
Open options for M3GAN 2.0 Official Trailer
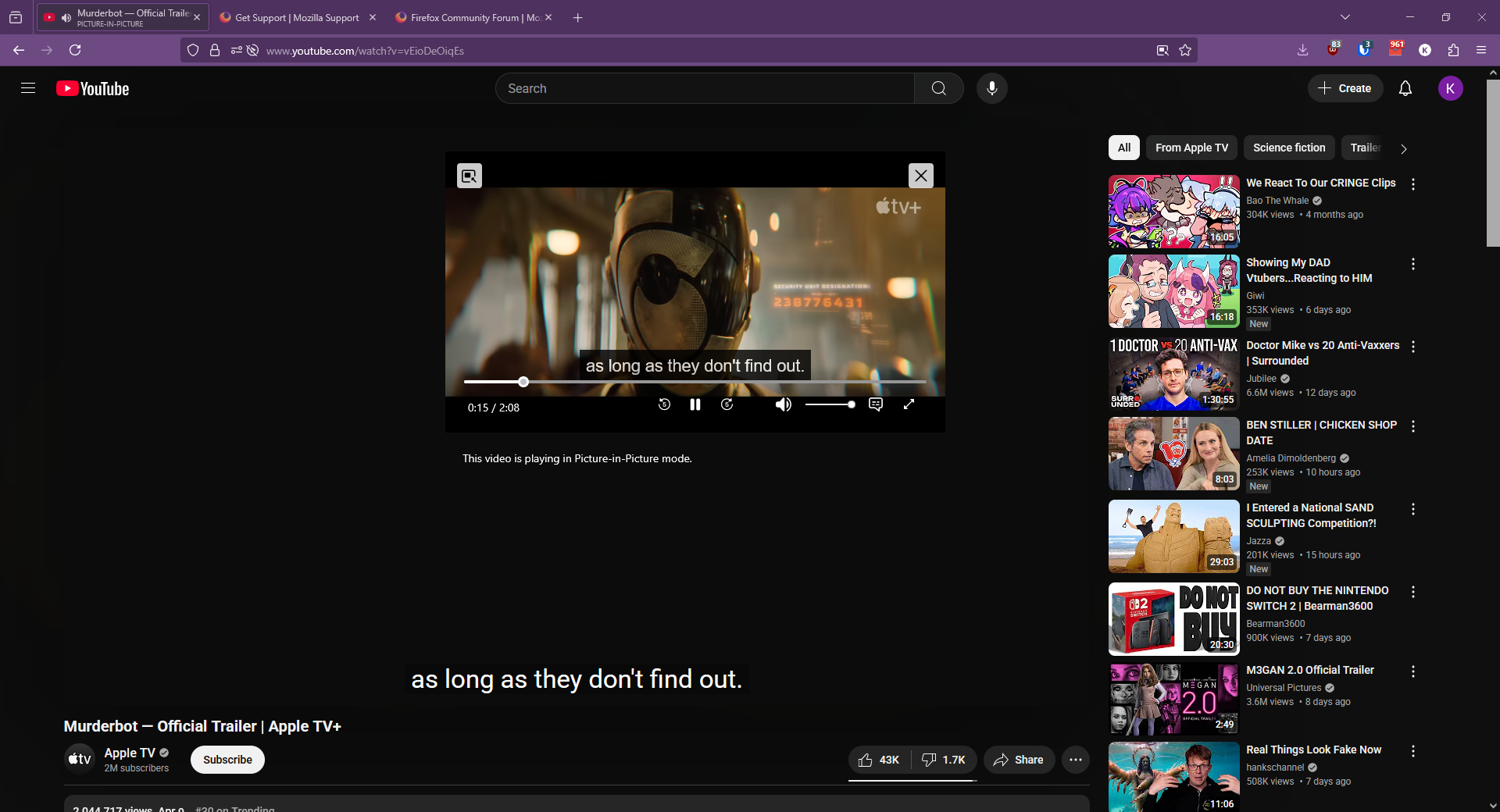tap(1412, 671)
